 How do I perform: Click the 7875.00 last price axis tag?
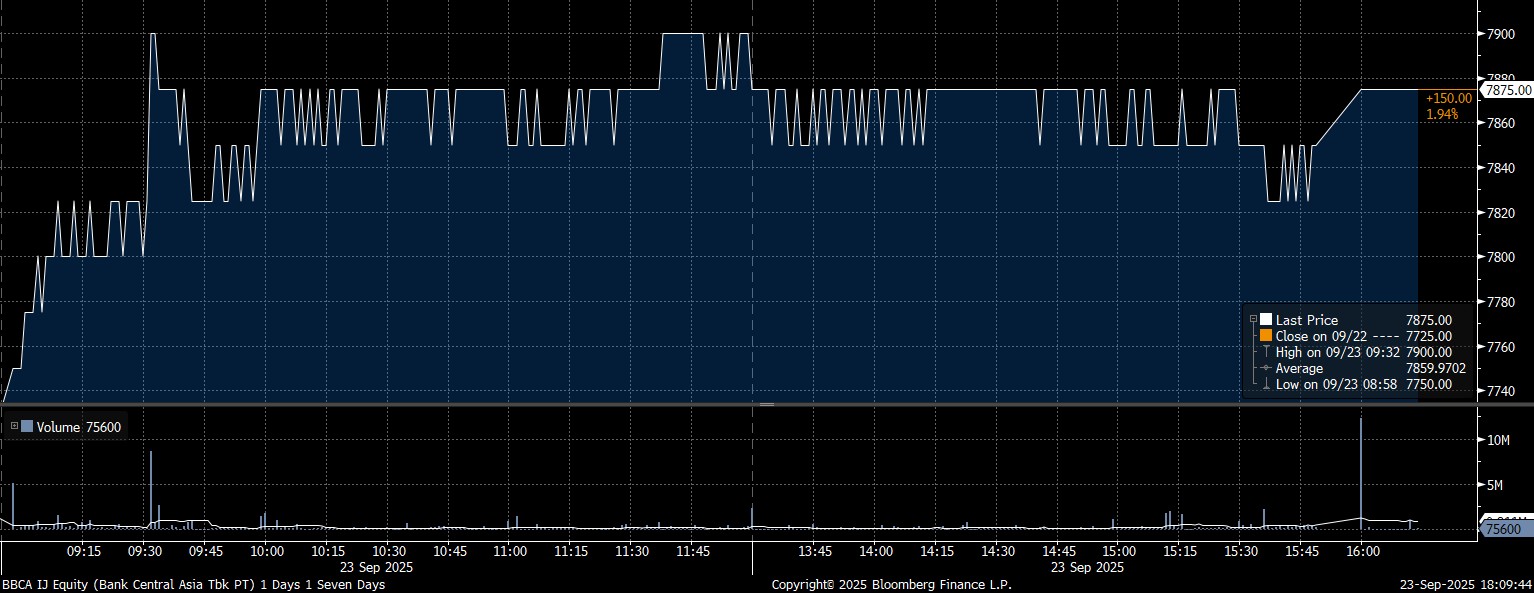[1507, 90]
